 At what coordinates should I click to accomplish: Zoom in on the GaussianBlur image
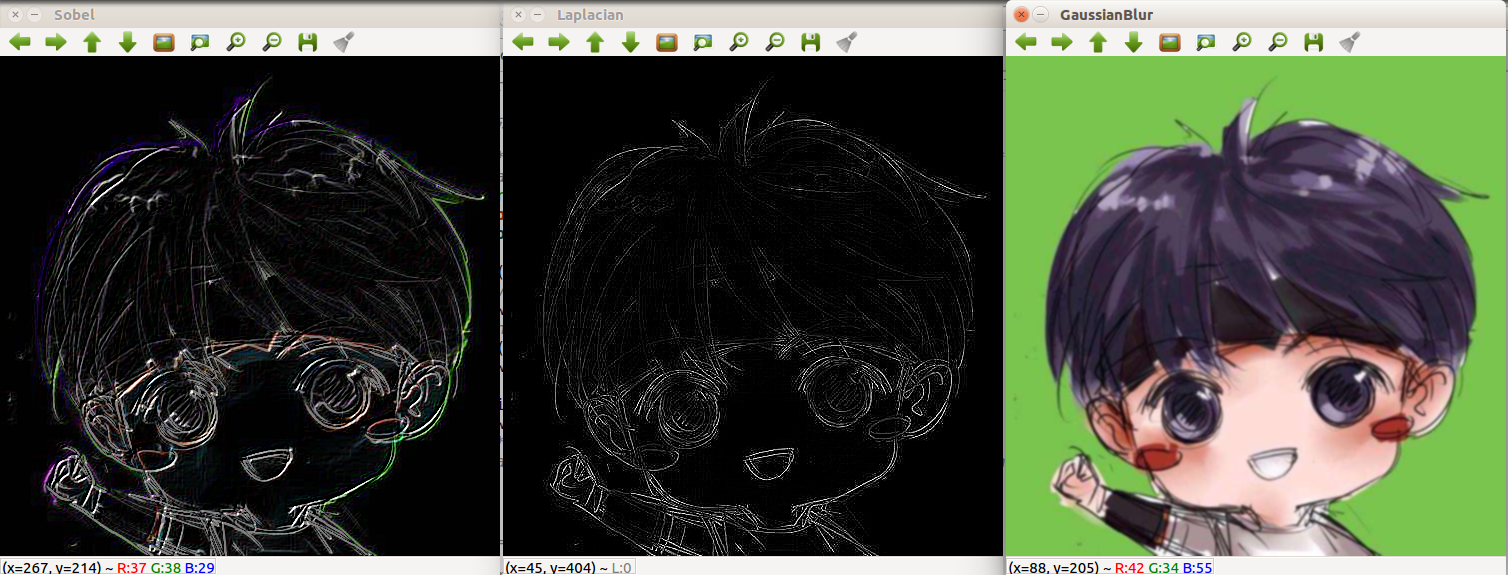coord(1242,42)
